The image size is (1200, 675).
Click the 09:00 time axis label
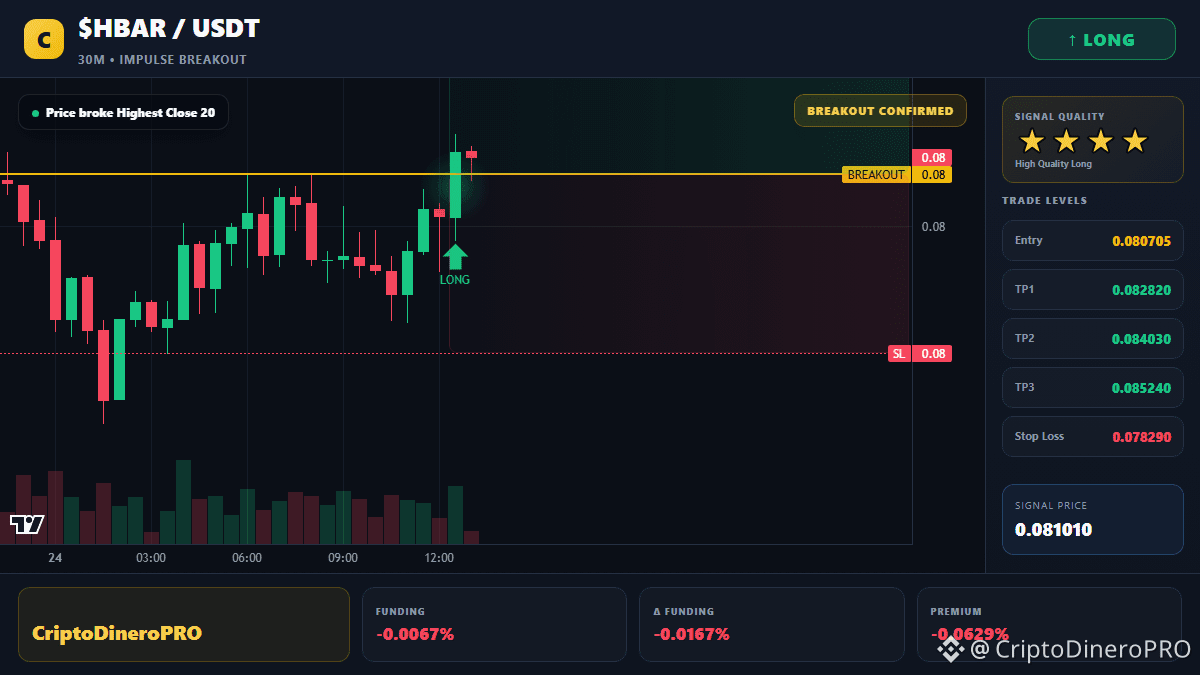coord(343,558)
